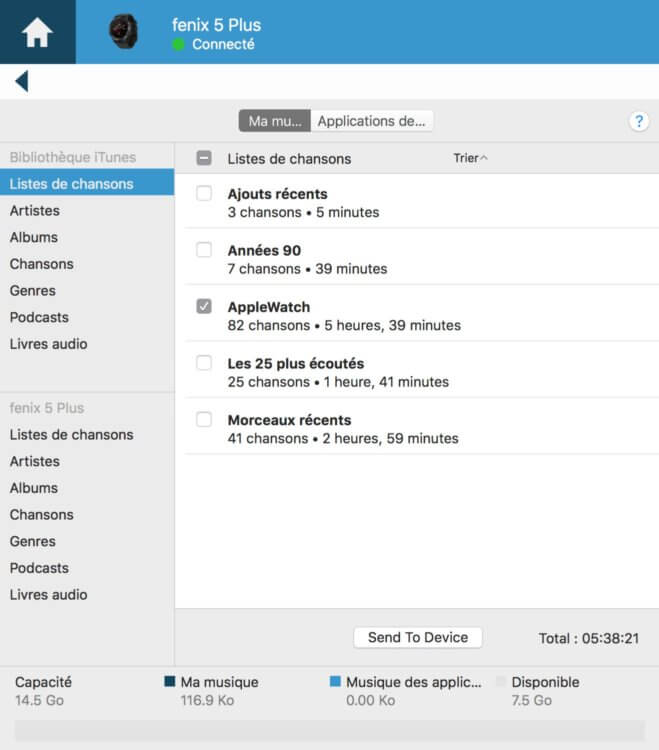659x750 pixels.
Task: Click the 25 chansons • 1 heure, 41 minutes text
Action: [338, 382]
